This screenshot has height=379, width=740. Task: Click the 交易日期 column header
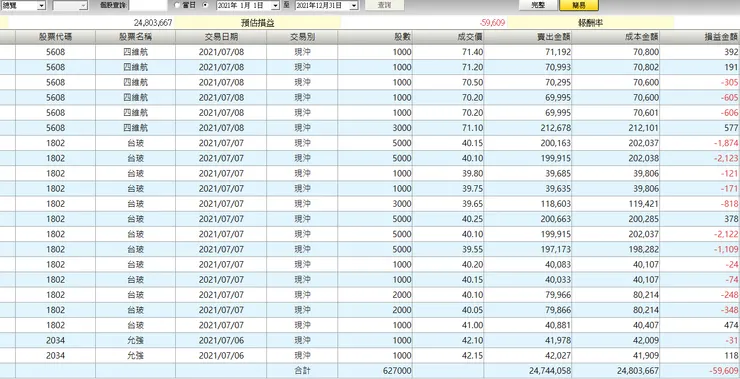(221, 37)
